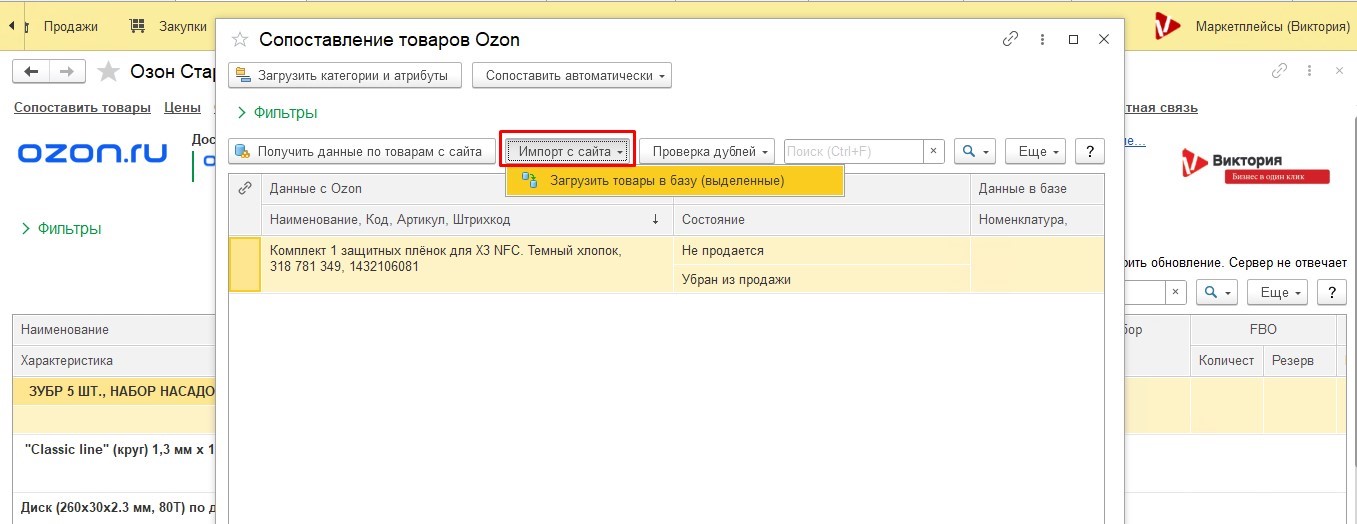Click the Количест column header
The height and width of the screenshot is (524, 1357).
(1226, 360)
